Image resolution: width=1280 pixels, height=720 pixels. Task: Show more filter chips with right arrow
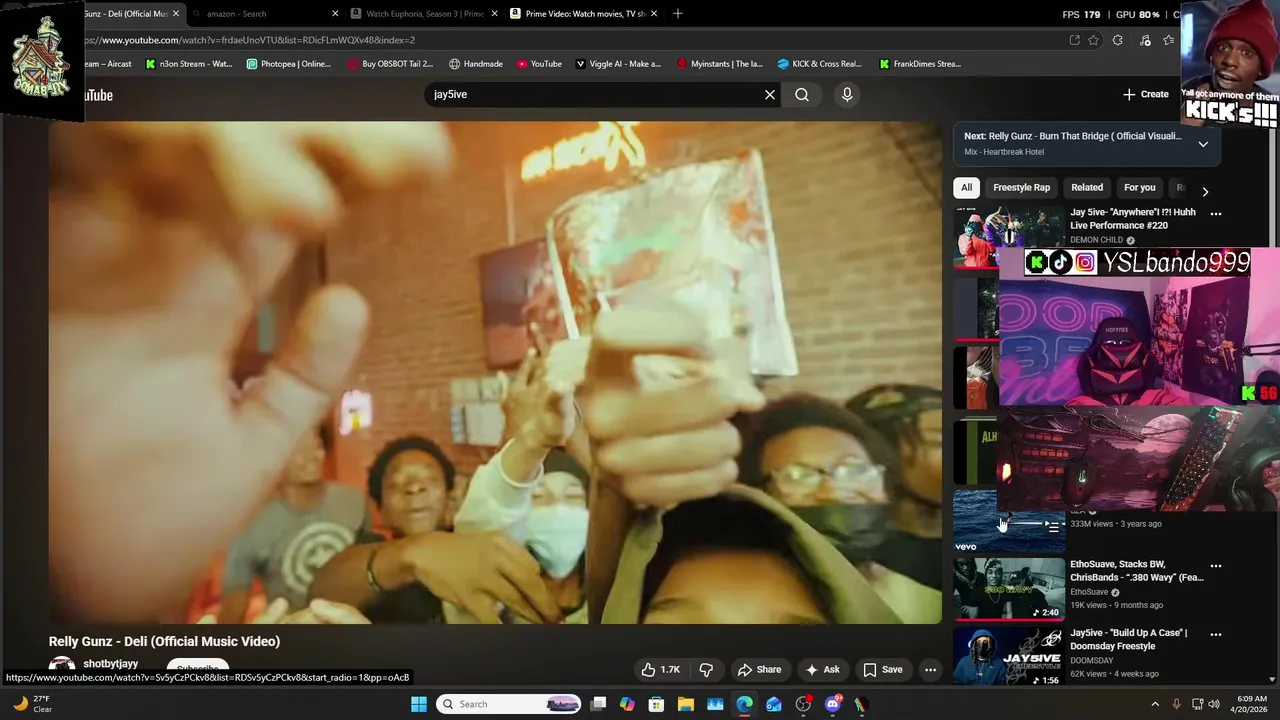(1205, 191)
